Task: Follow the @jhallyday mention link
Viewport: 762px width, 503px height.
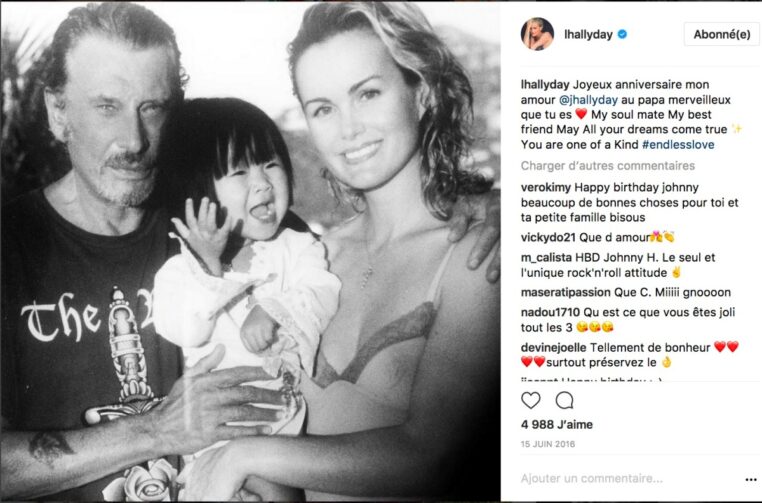Action: tap(589, 100)
